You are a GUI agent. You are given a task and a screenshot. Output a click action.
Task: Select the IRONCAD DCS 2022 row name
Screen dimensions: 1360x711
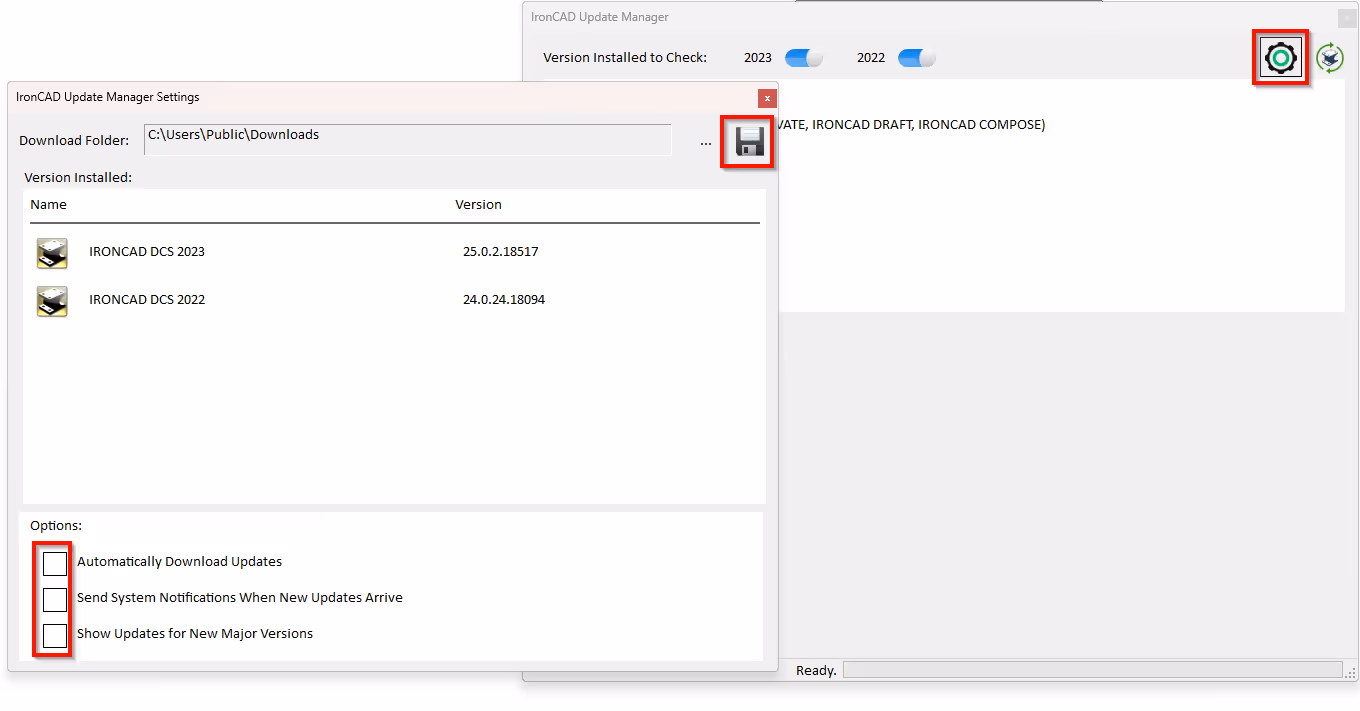click(147, 300)
